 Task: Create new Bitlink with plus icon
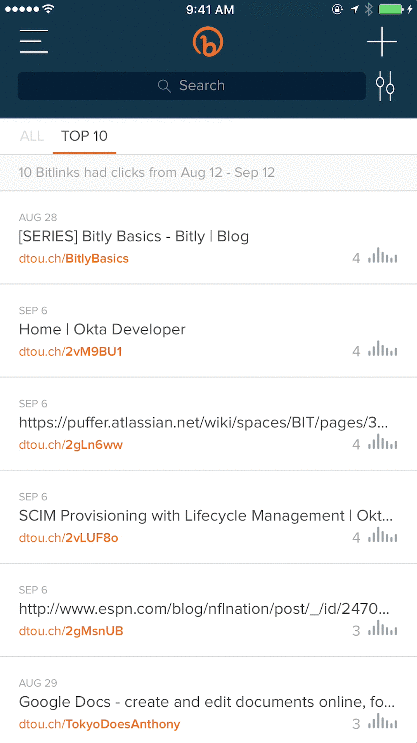click(x=382, y=42)
